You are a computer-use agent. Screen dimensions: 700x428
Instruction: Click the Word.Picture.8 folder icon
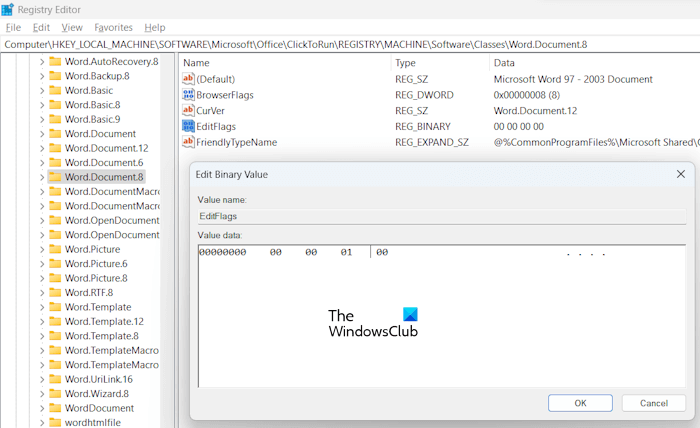pos(55,278)
